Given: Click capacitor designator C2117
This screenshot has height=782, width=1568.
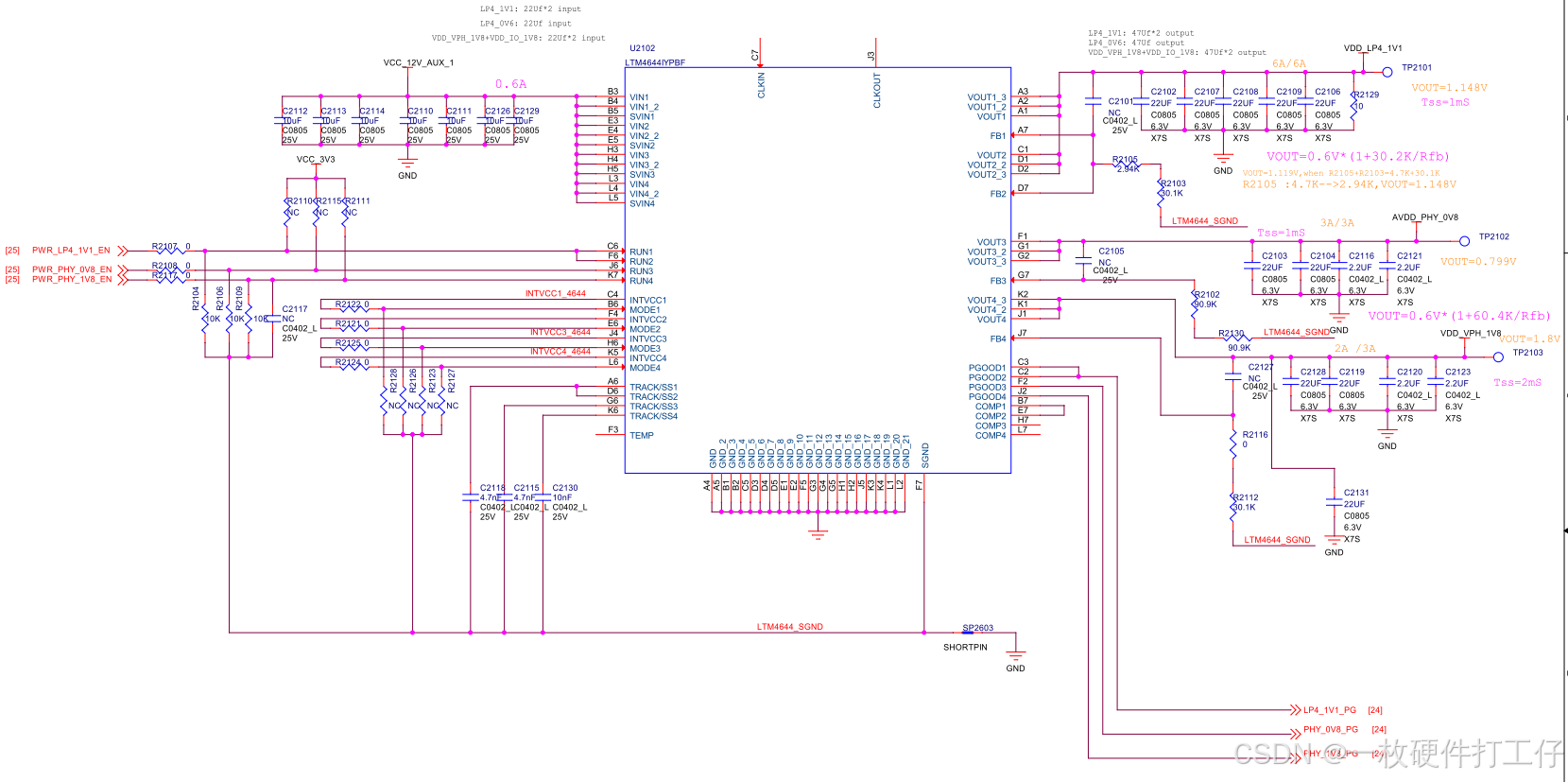Looking at the screenshot, I should [x=295, y=309].
